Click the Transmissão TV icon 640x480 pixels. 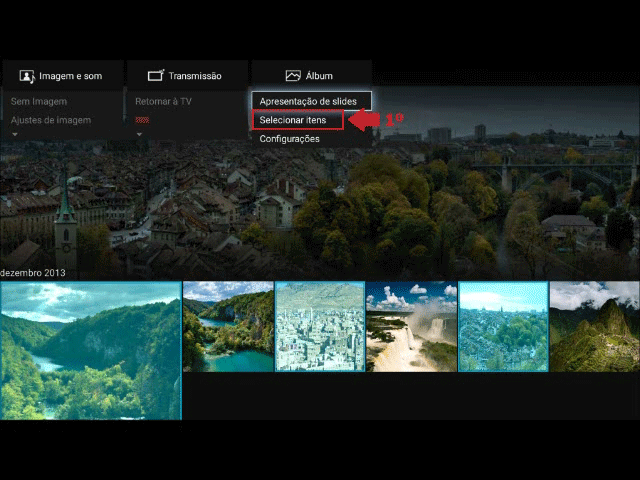[155, 76]
